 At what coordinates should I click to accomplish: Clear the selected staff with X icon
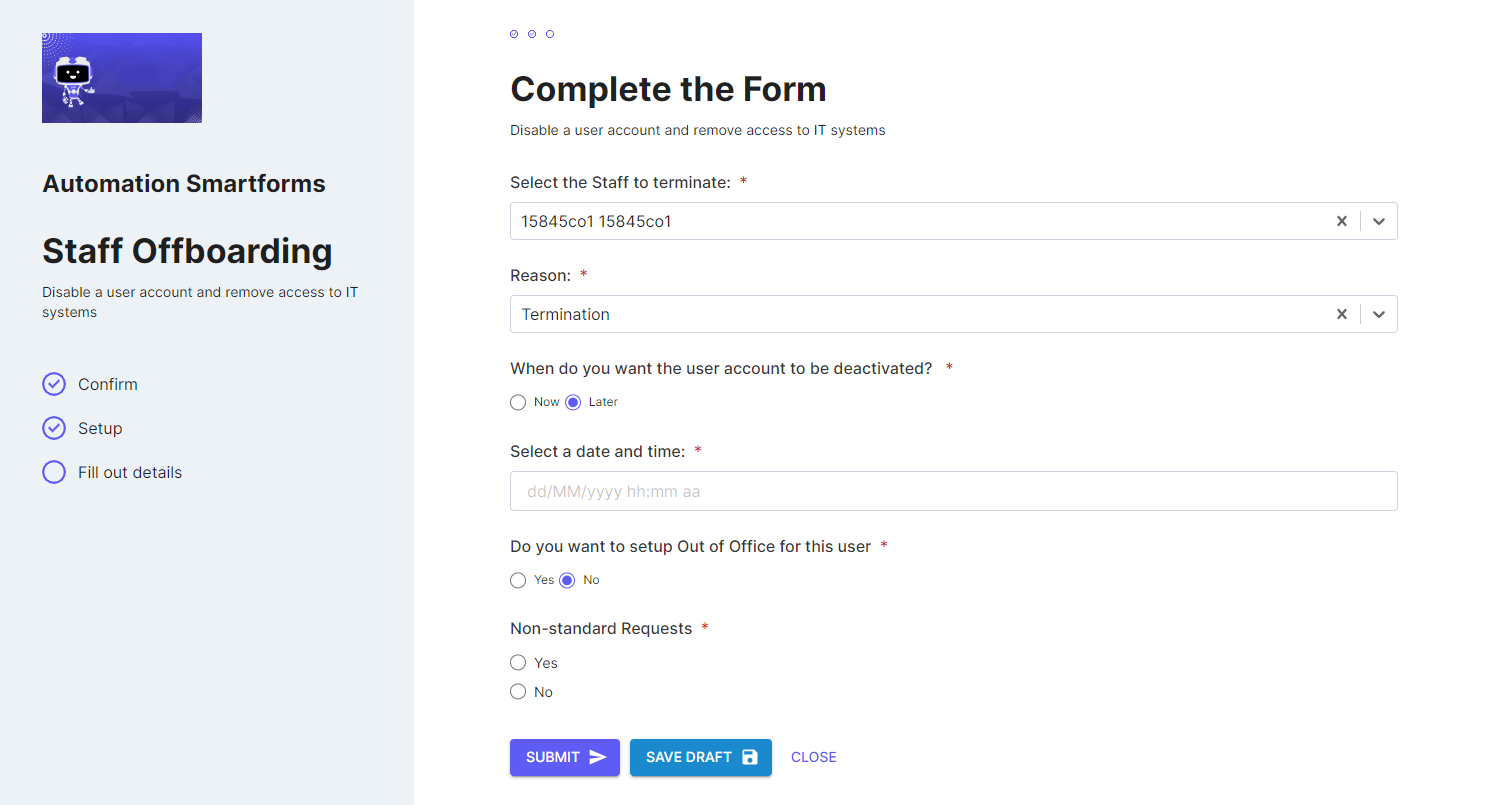pyautogui.click(x=1342, y=221)
